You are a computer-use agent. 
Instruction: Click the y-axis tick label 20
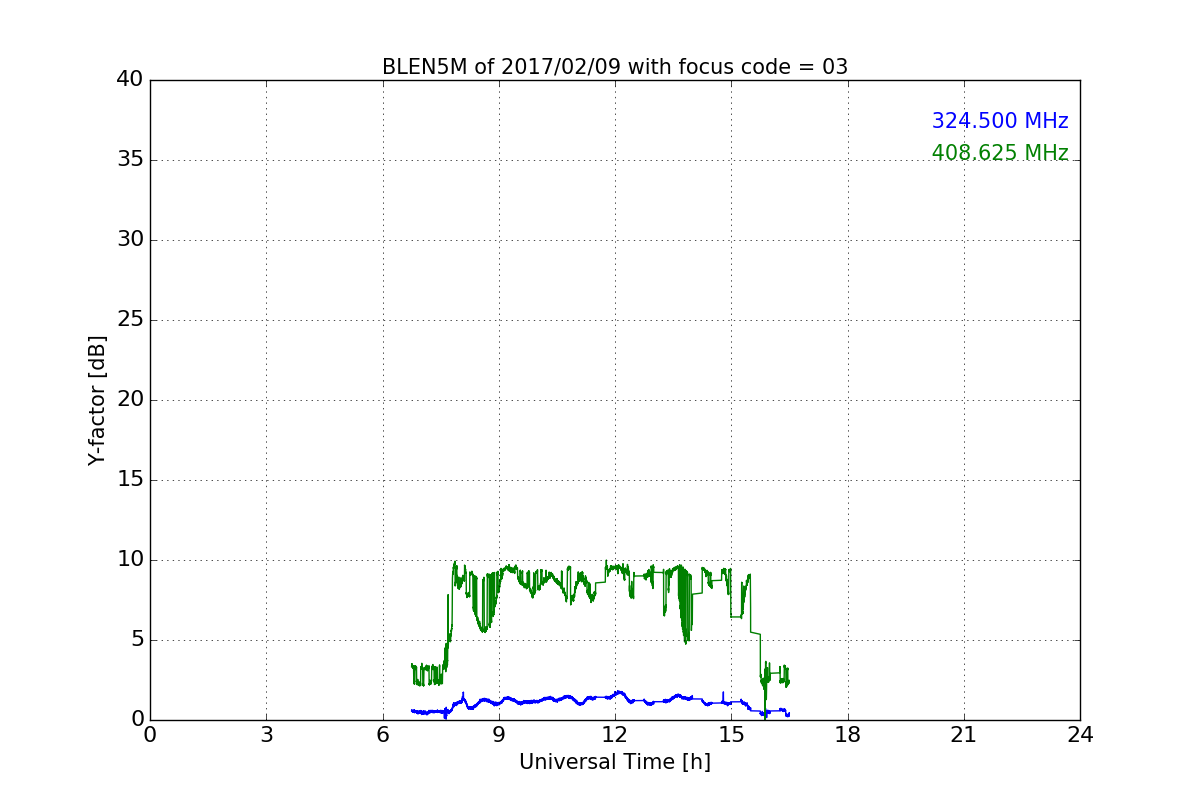click(130, 400)
